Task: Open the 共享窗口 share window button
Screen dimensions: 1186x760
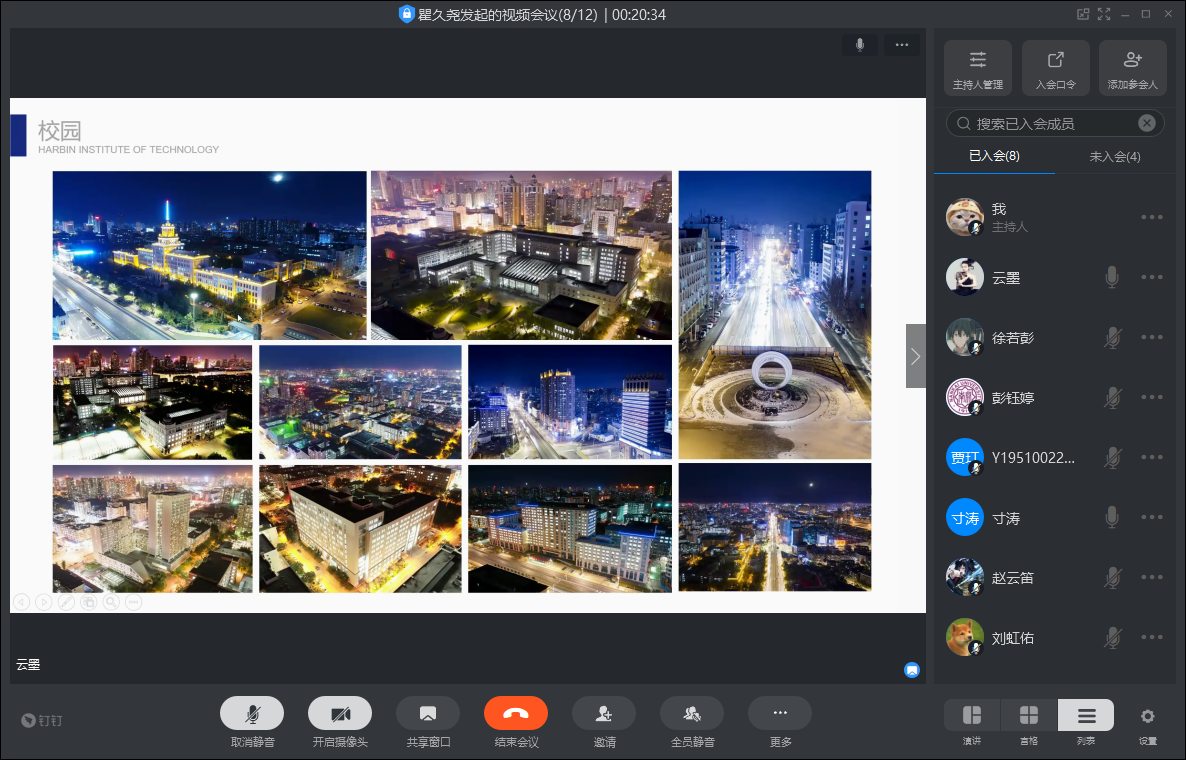Action: (428, 713)
